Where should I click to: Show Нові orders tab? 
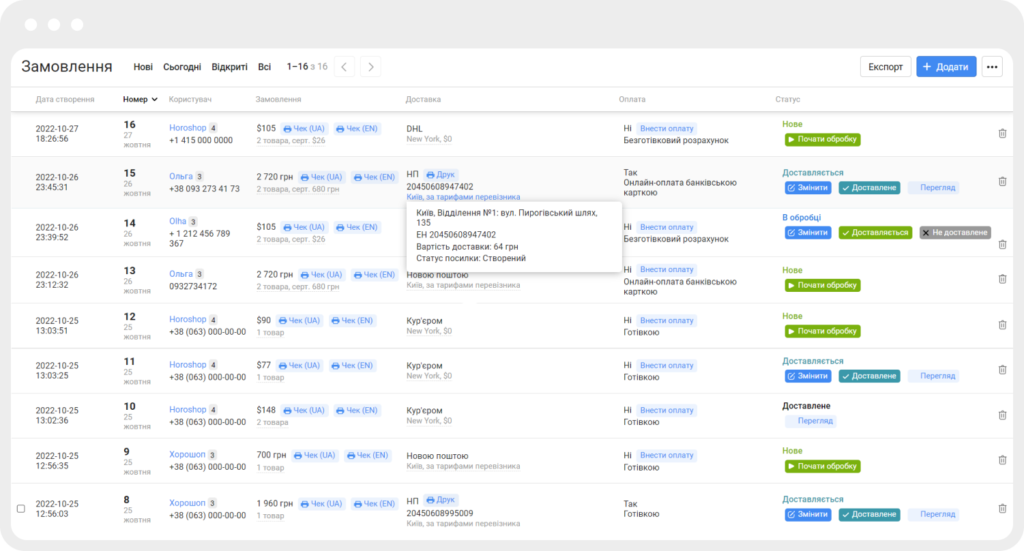[x=143, y=67]
